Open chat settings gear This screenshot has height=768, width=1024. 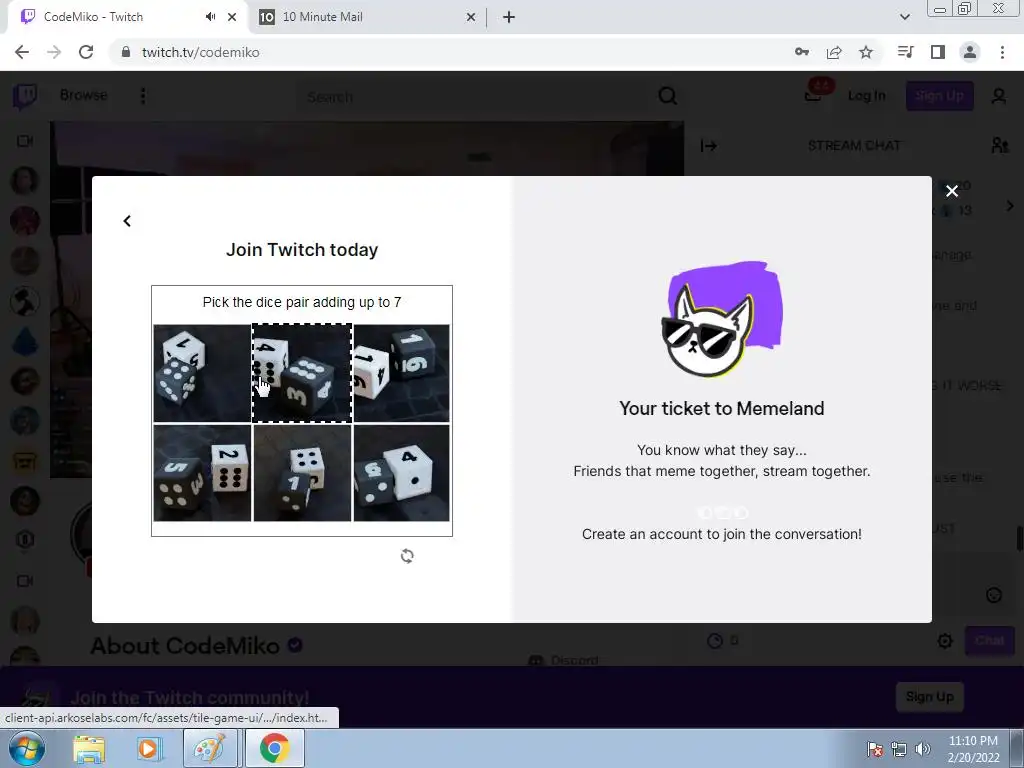945,641
